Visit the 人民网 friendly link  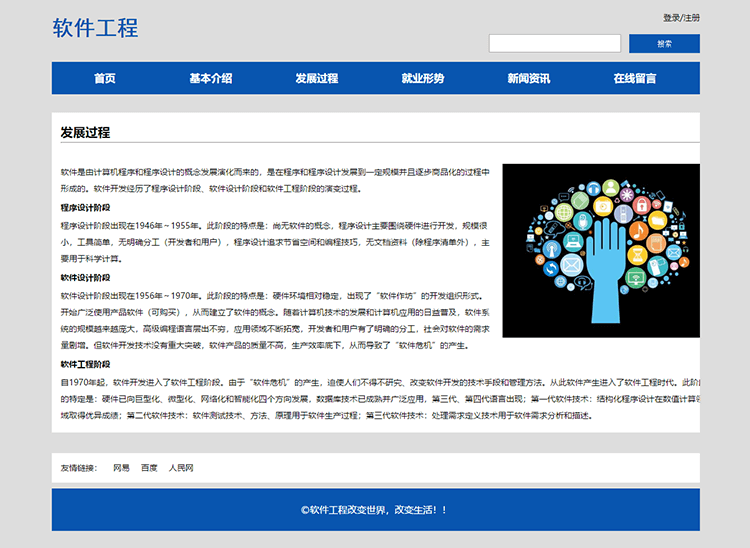181,468
